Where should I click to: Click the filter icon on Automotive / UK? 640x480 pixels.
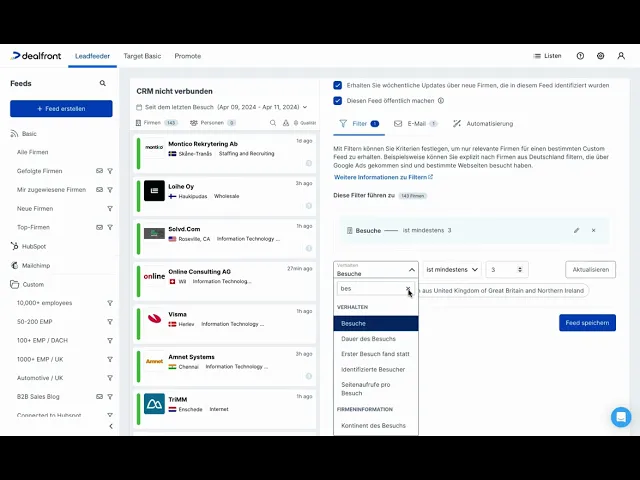[110, 378]
